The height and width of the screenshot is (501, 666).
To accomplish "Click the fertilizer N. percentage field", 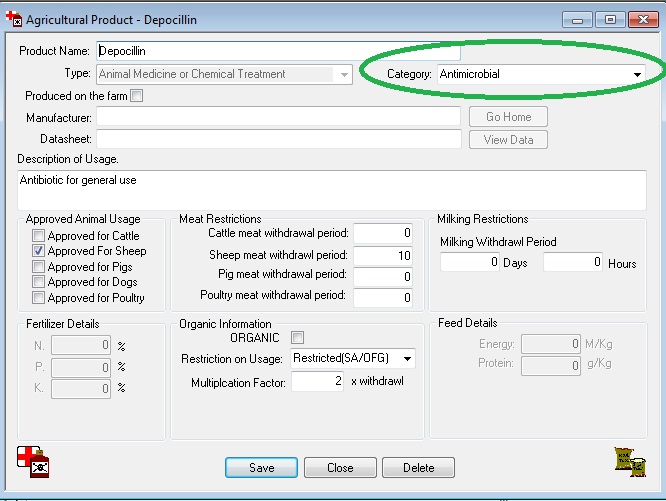I will (81, 345).
